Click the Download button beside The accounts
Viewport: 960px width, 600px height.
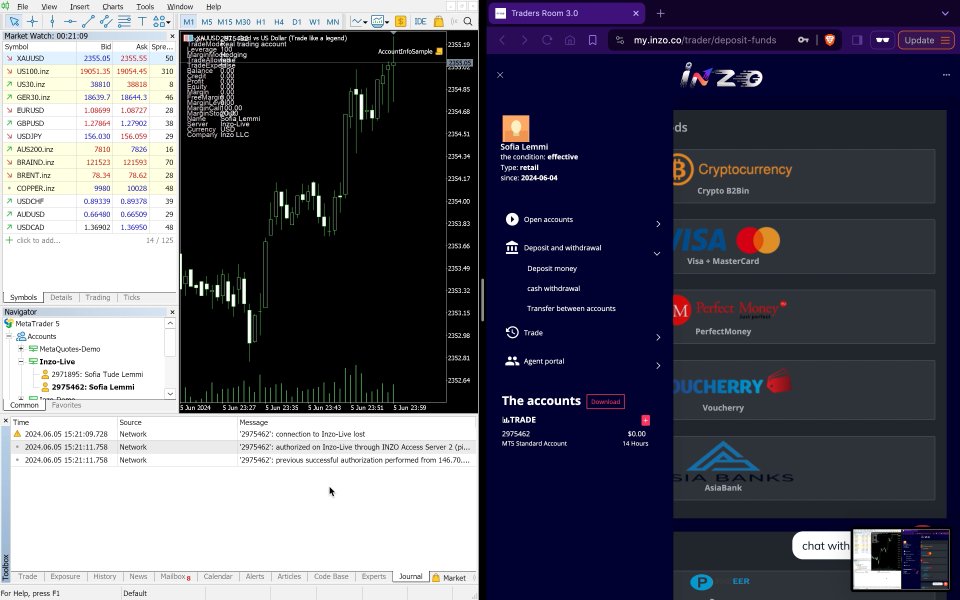point(606,402)
